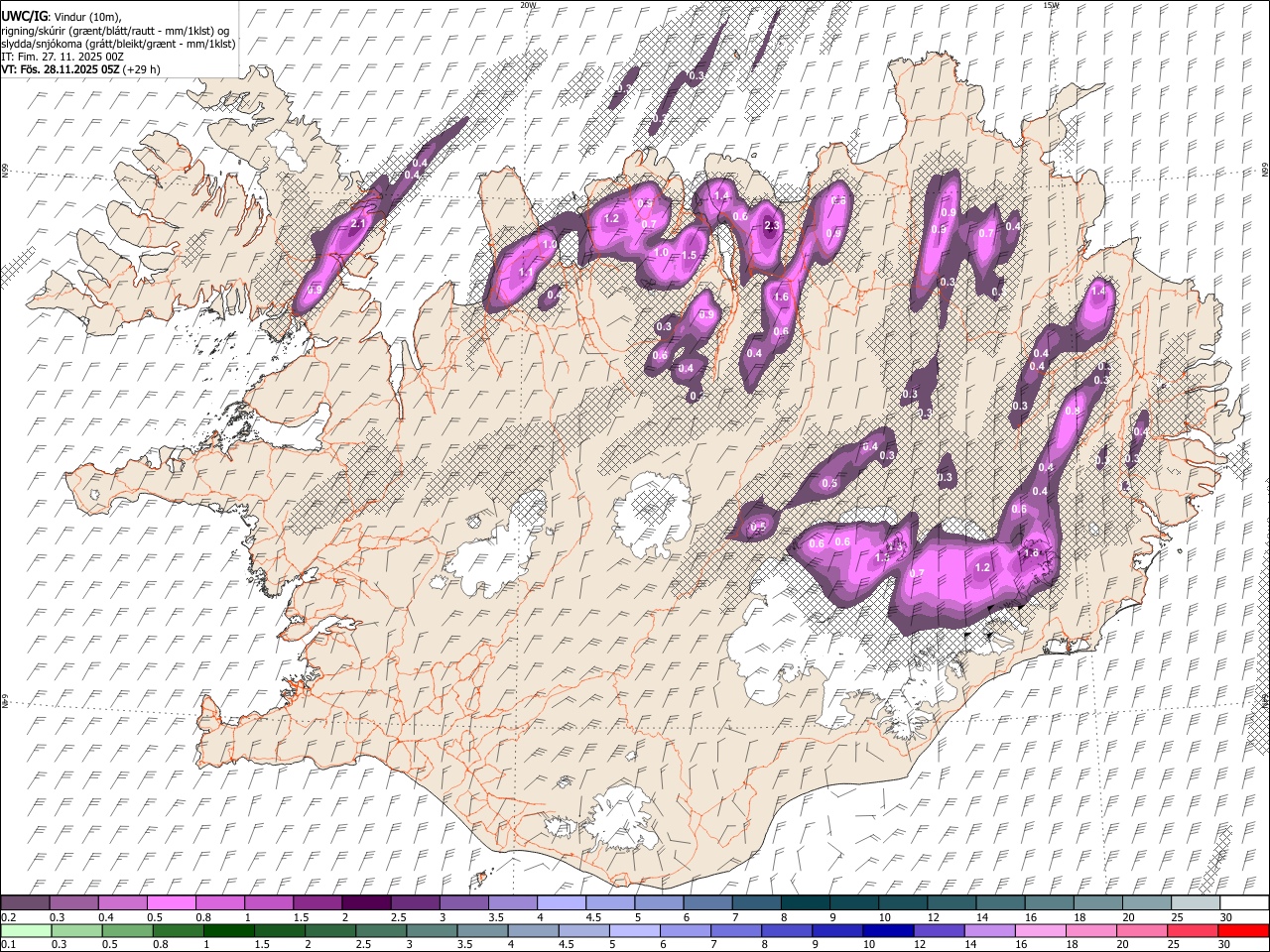Select the bright red swatch labeled 30
Image resolution: width=1270 pixels, height=952 pixels.
coord(1243,931)
